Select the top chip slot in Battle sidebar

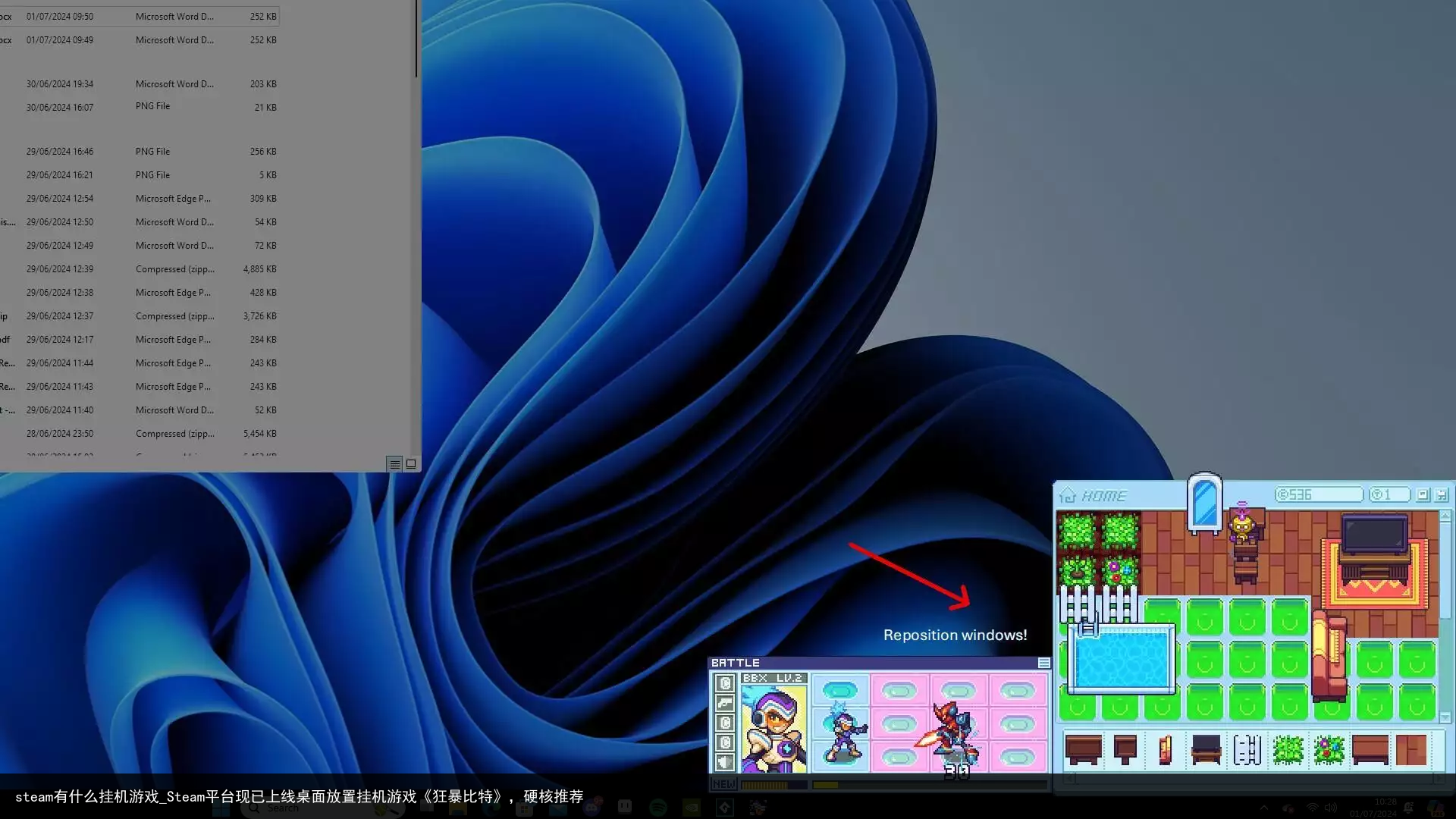pos(725,683)
